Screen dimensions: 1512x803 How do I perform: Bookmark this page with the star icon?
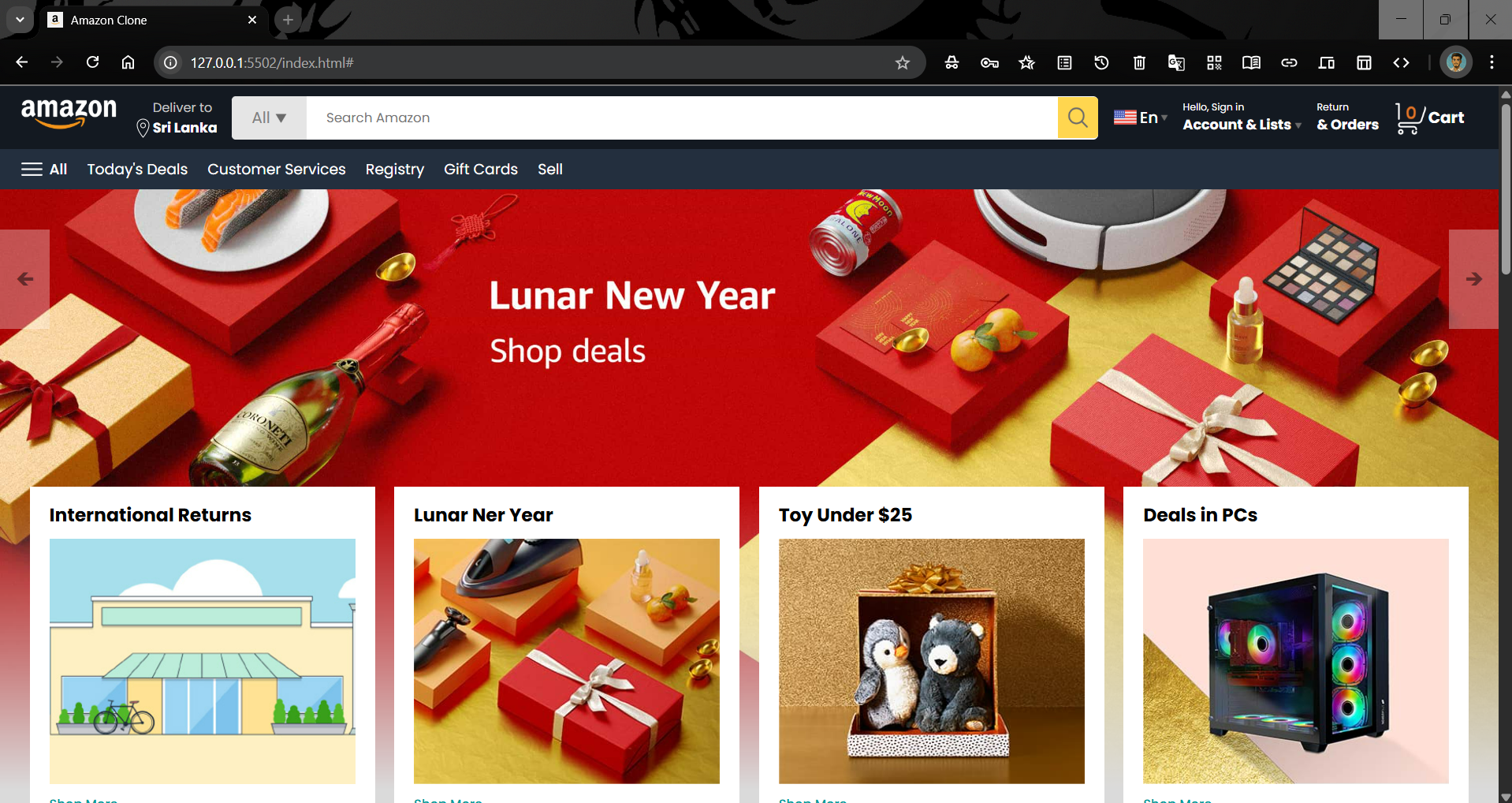click(x=903, y=63)
